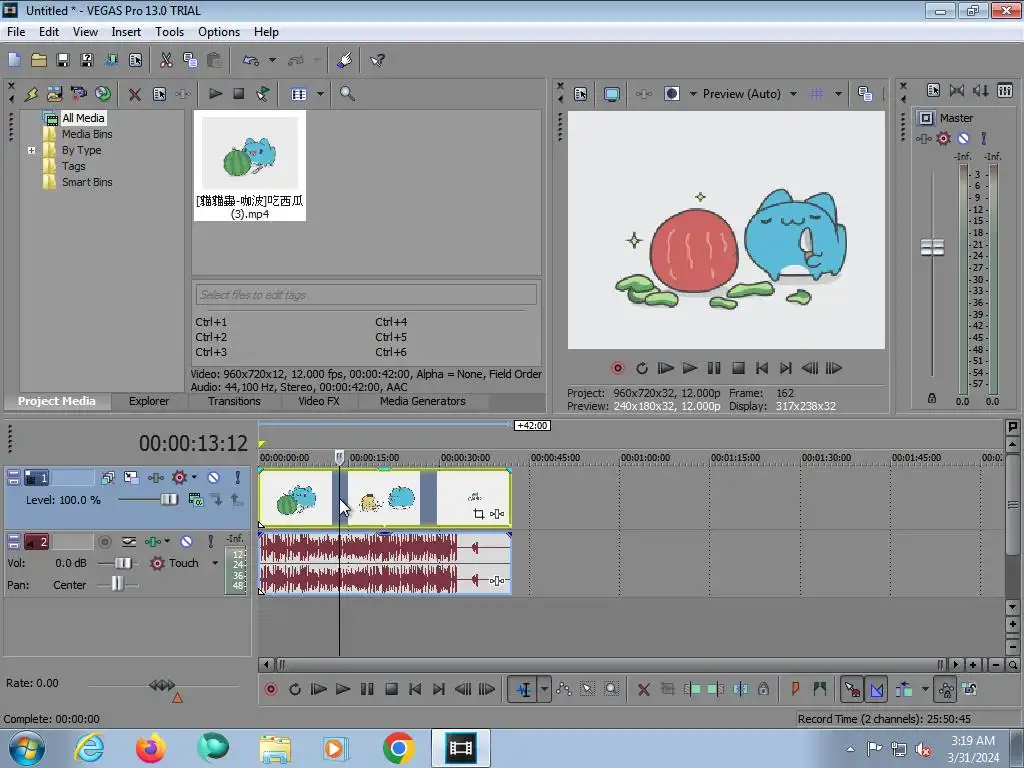Mute audio track 2
1024x768 pixels.
[186, 541]
